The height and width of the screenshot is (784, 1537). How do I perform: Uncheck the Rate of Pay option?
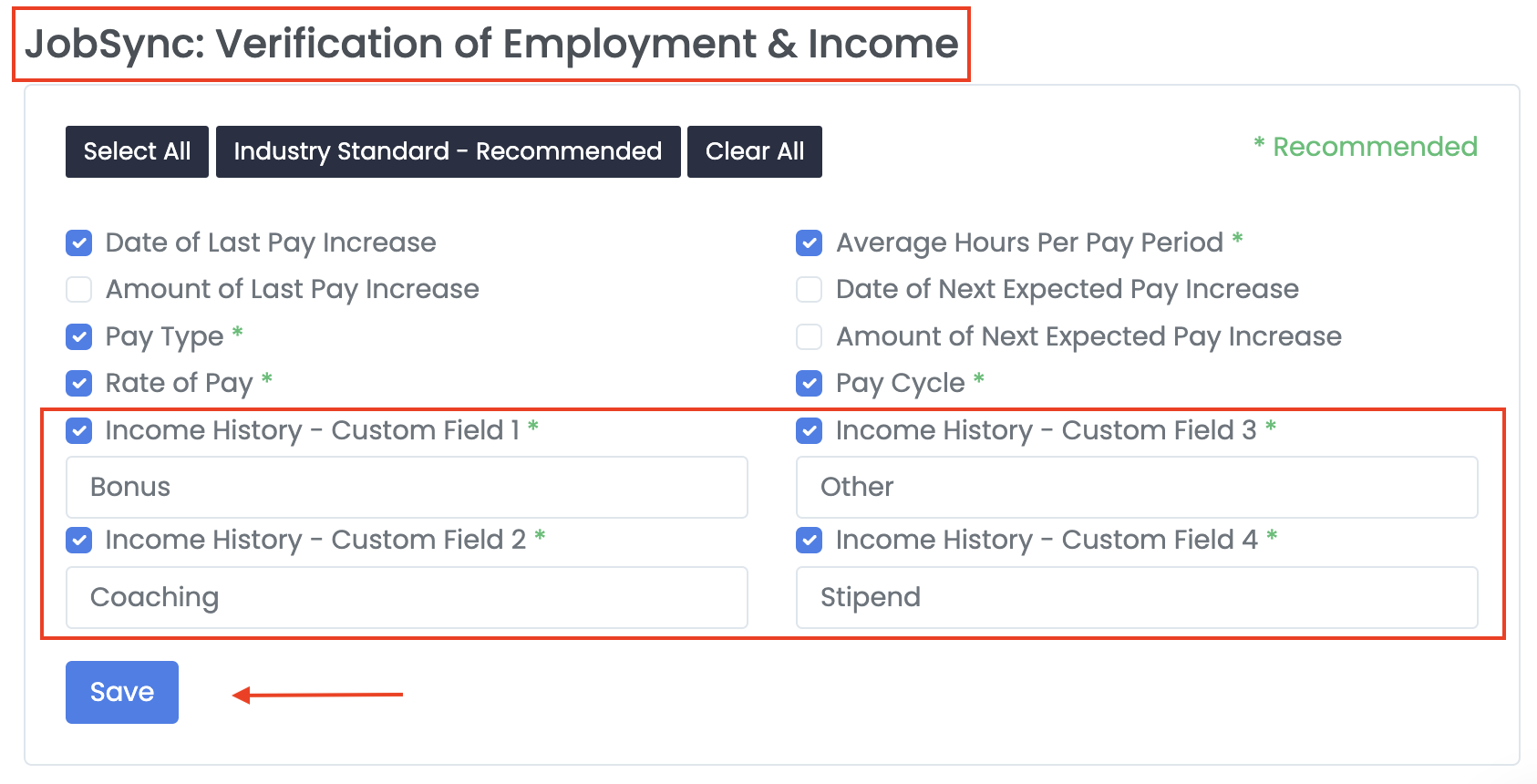(x=79, y=384)
